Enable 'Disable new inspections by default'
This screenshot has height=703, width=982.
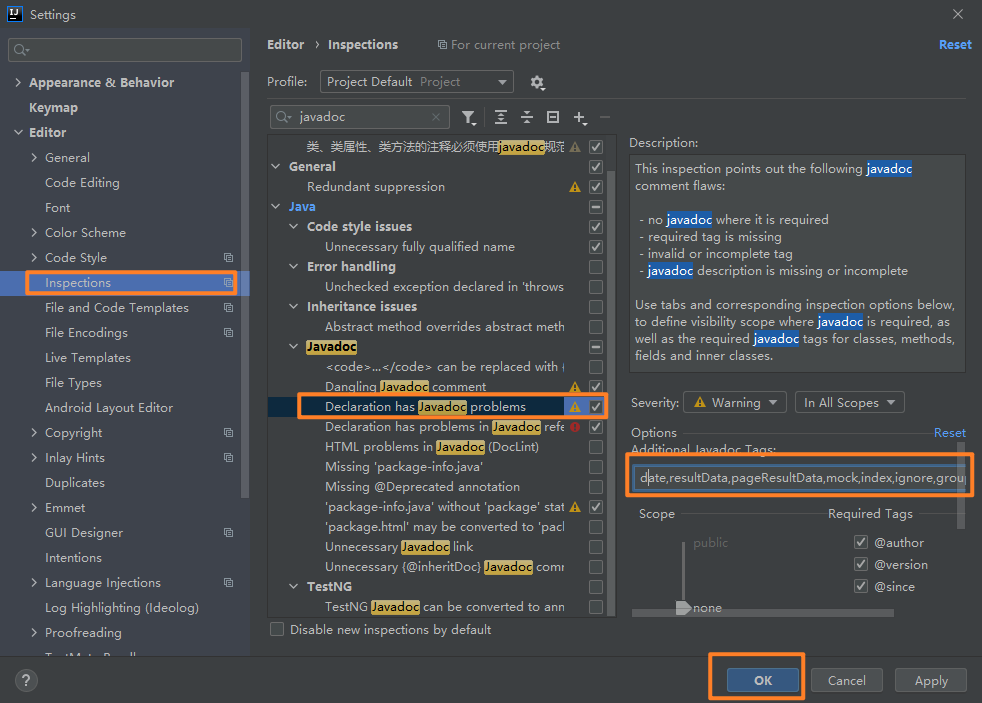tap(277, 630)
